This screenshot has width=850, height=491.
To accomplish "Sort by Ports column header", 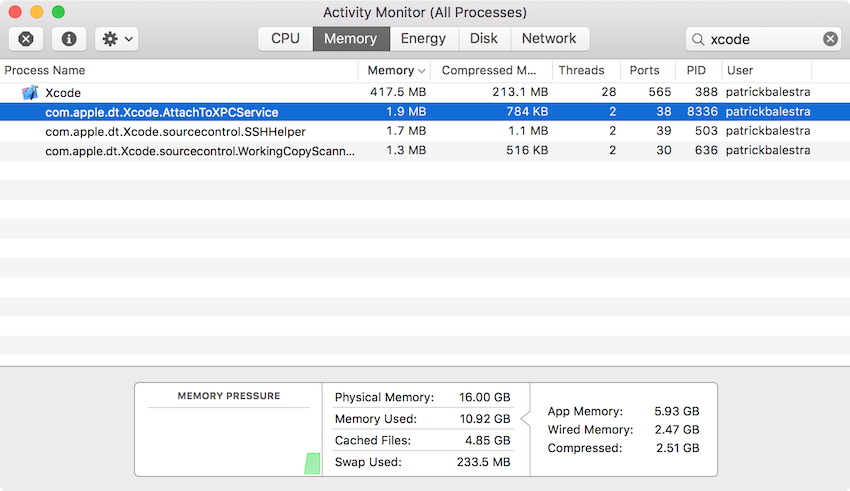I will pos(648,70).
